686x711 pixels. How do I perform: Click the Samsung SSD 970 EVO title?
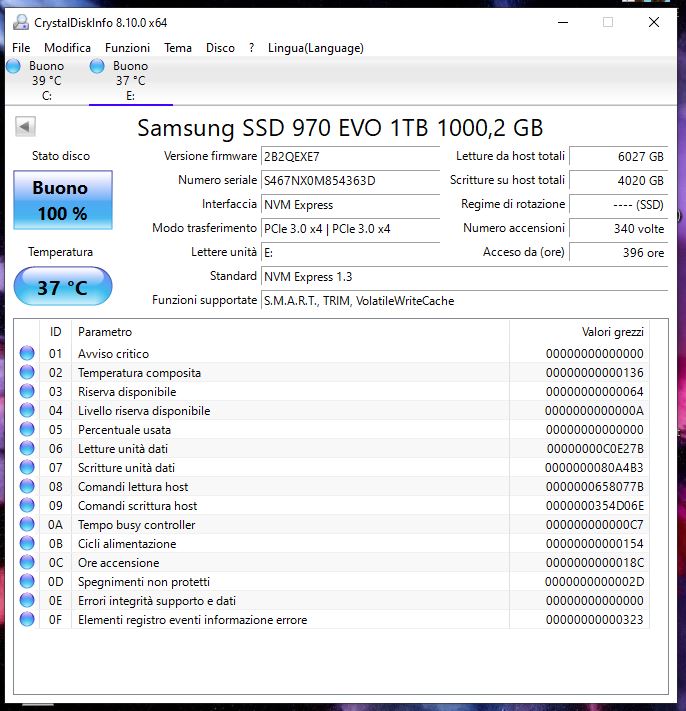coord(340,128)
